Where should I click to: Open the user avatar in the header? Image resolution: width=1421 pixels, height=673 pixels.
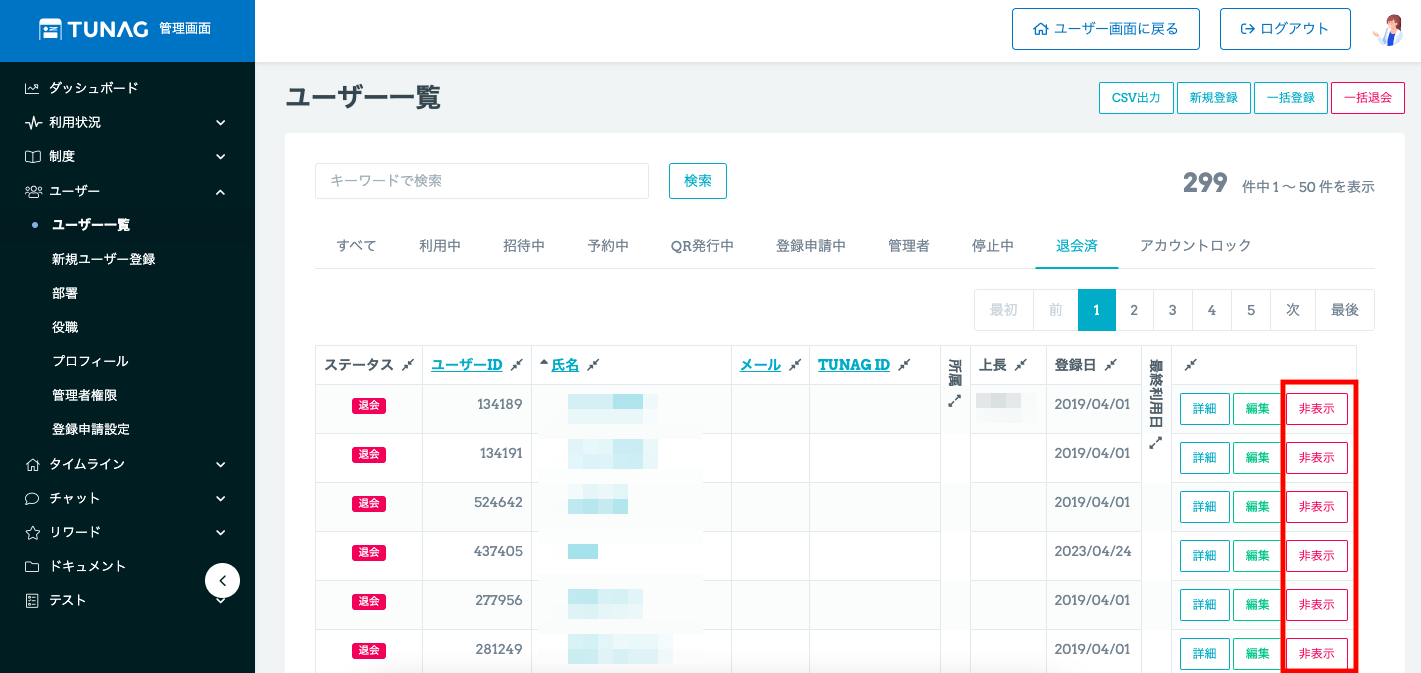(1388, 29)
